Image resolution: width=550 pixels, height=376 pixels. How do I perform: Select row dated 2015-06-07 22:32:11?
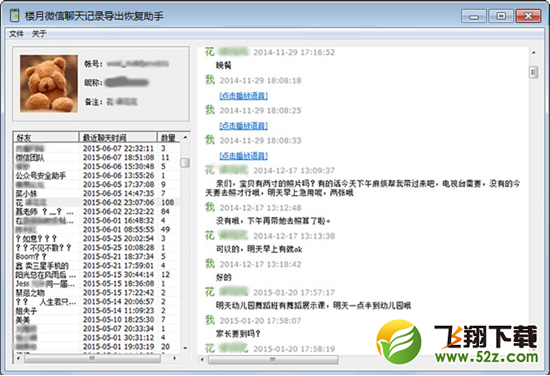click(x=97, y=148)
